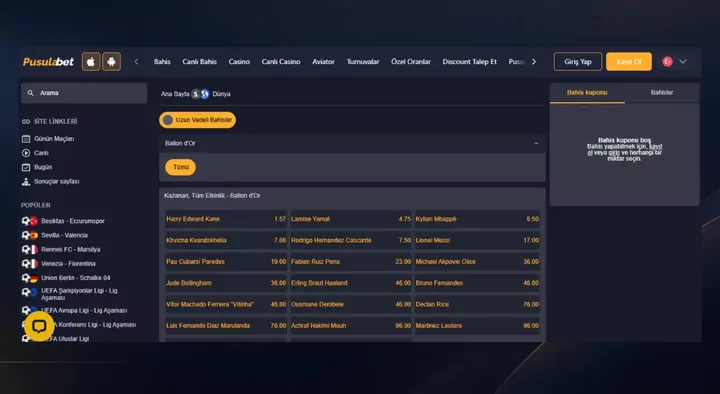Open Venezia - Fiorentina match
This screenshot has height=394, width=720.
pyautogui.click(x=68, y=264)
